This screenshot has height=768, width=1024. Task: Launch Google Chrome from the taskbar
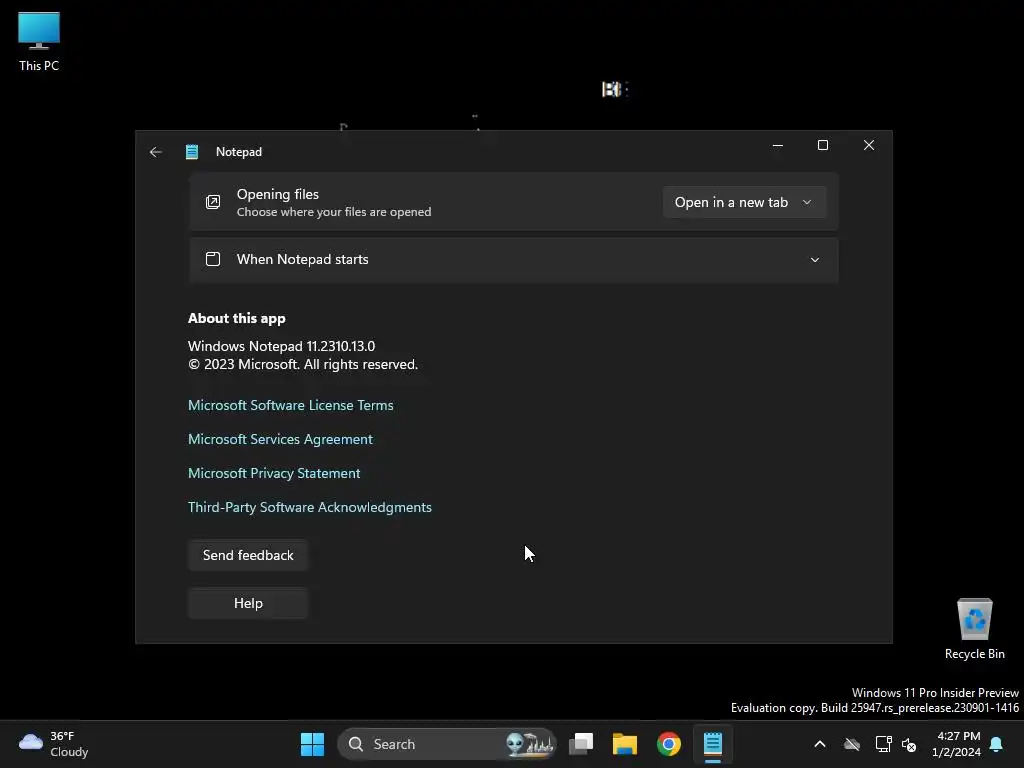[669, 744]
